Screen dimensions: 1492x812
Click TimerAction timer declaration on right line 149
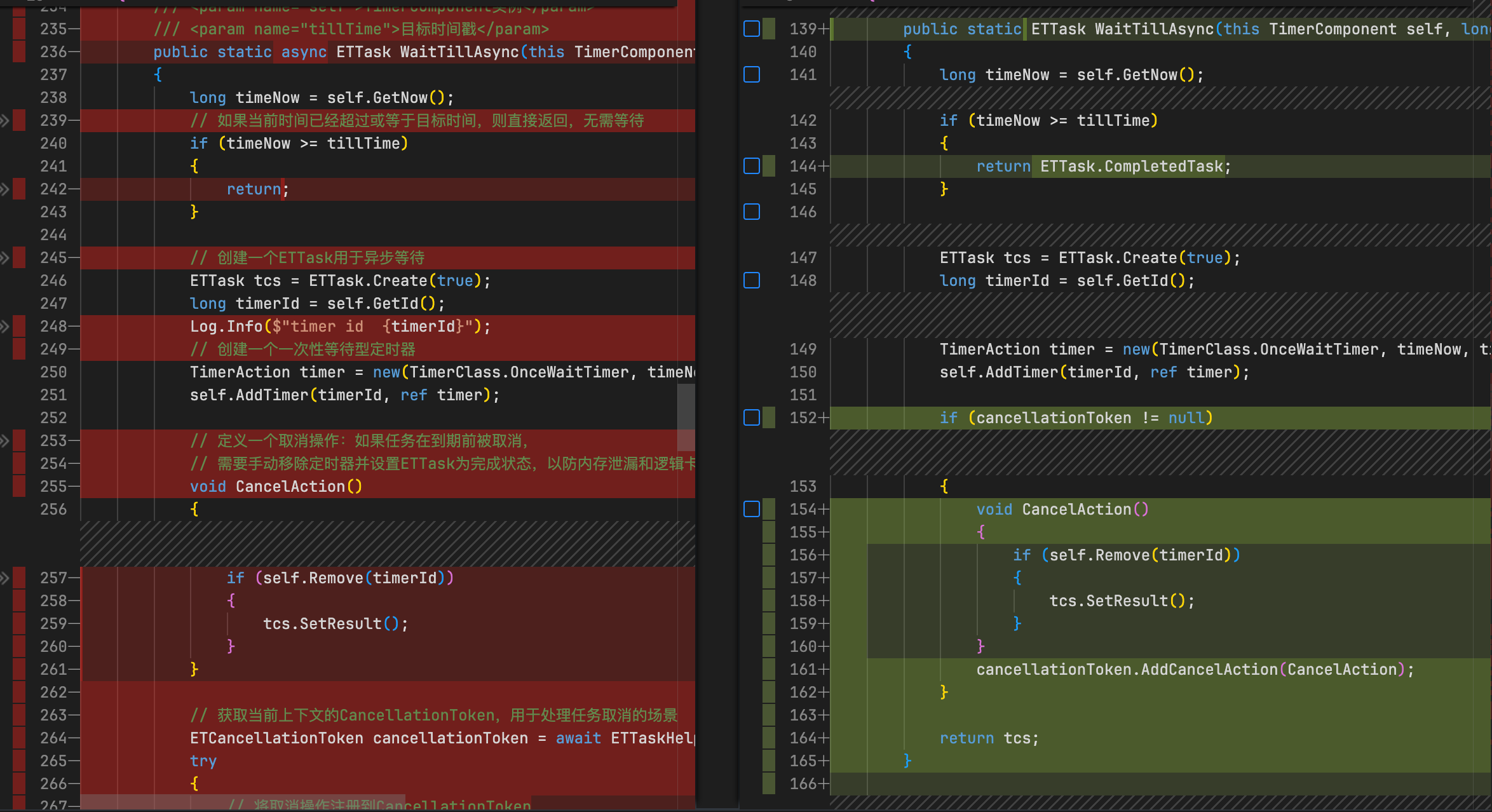click(1215, 349)
